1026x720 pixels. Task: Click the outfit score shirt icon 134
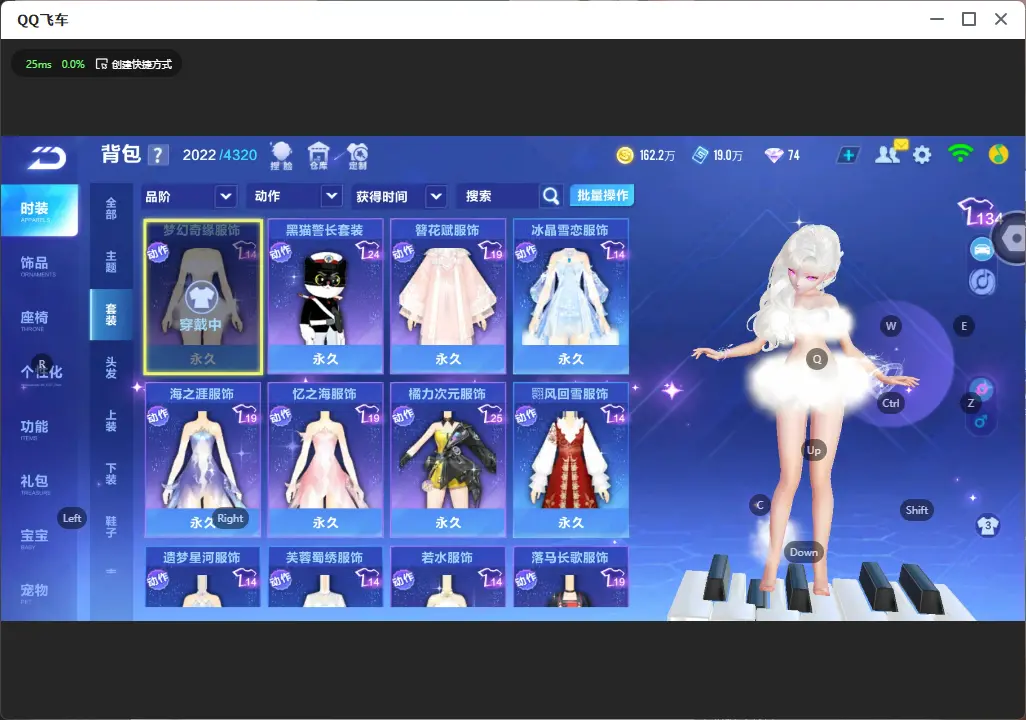(x=980, y=212)
